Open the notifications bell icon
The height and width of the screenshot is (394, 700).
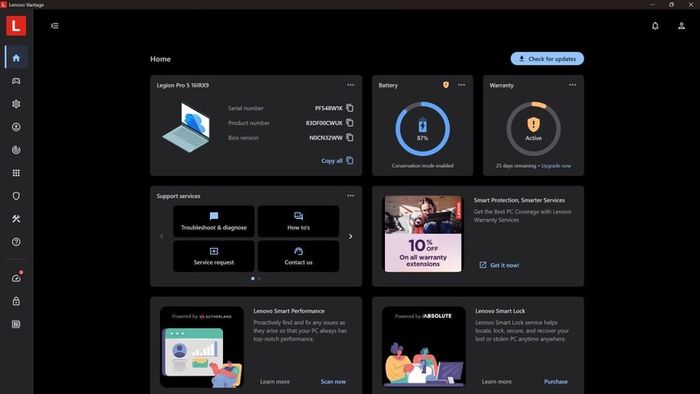click(655, 26)
